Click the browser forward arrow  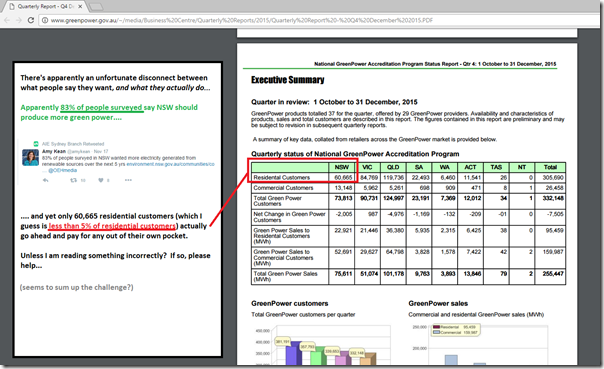(19, 20)
